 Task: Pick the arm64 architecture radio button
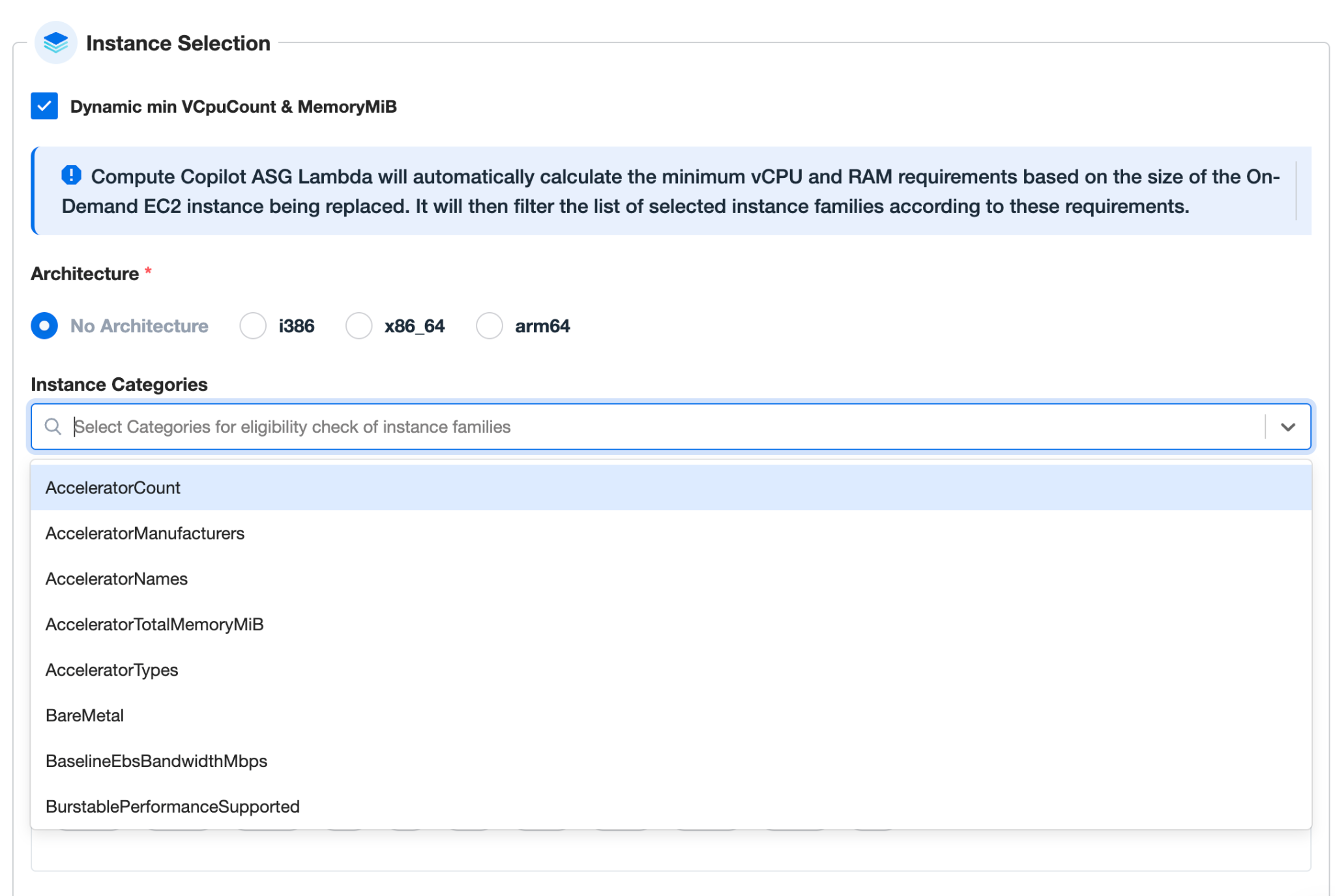[489, 326]
